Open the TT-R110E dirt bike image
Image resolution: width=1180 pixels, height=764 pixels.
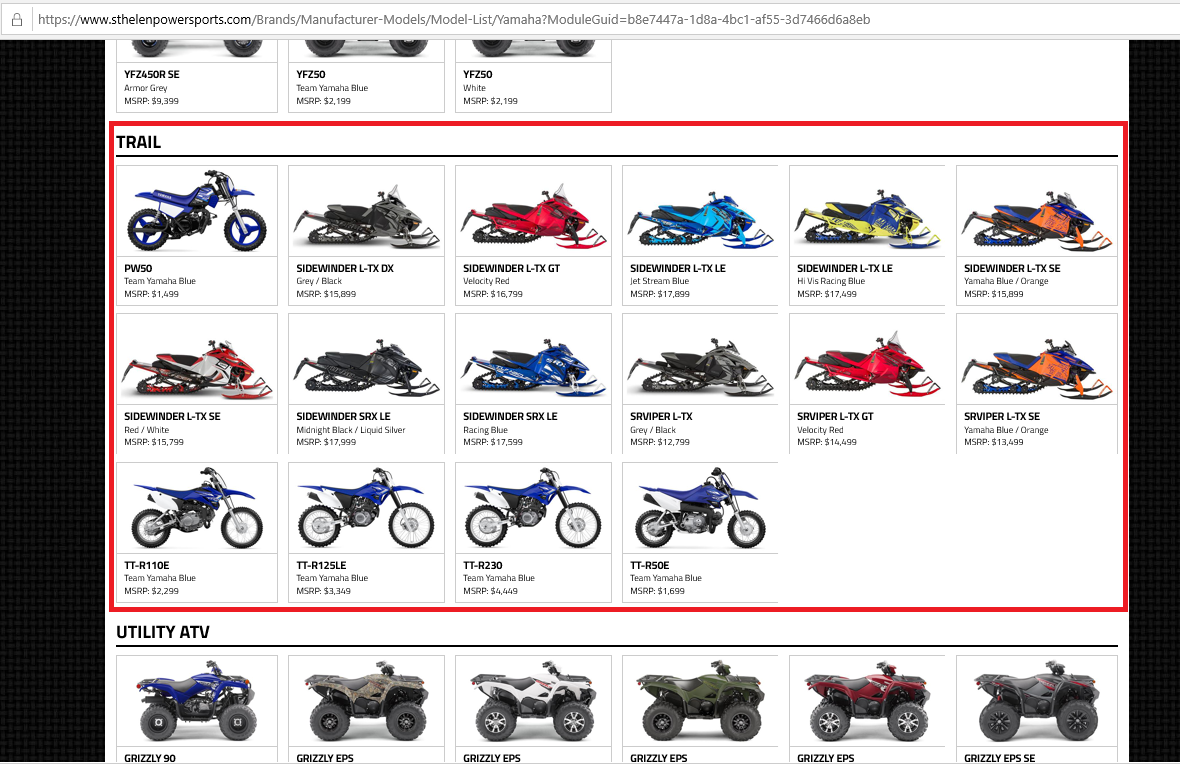[x=197, y=508]
